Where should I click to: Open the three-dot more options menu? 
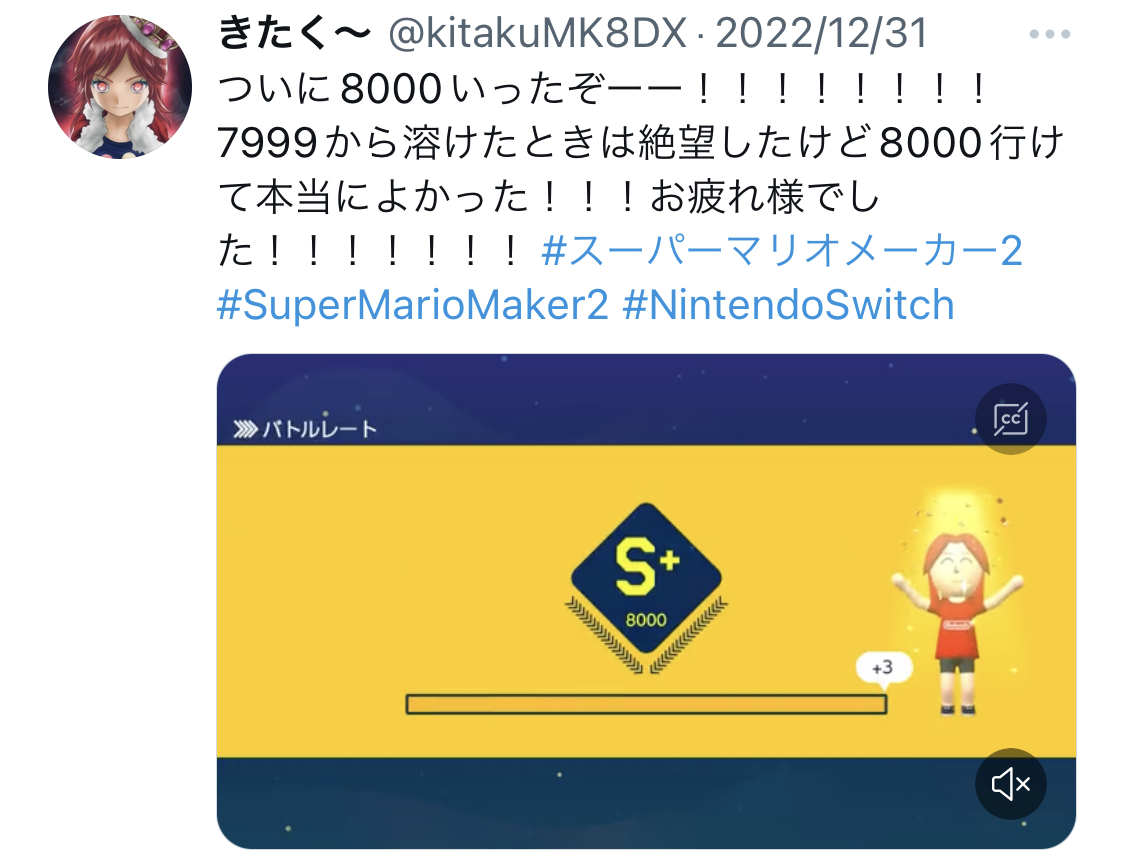[x=1049, y=34]
